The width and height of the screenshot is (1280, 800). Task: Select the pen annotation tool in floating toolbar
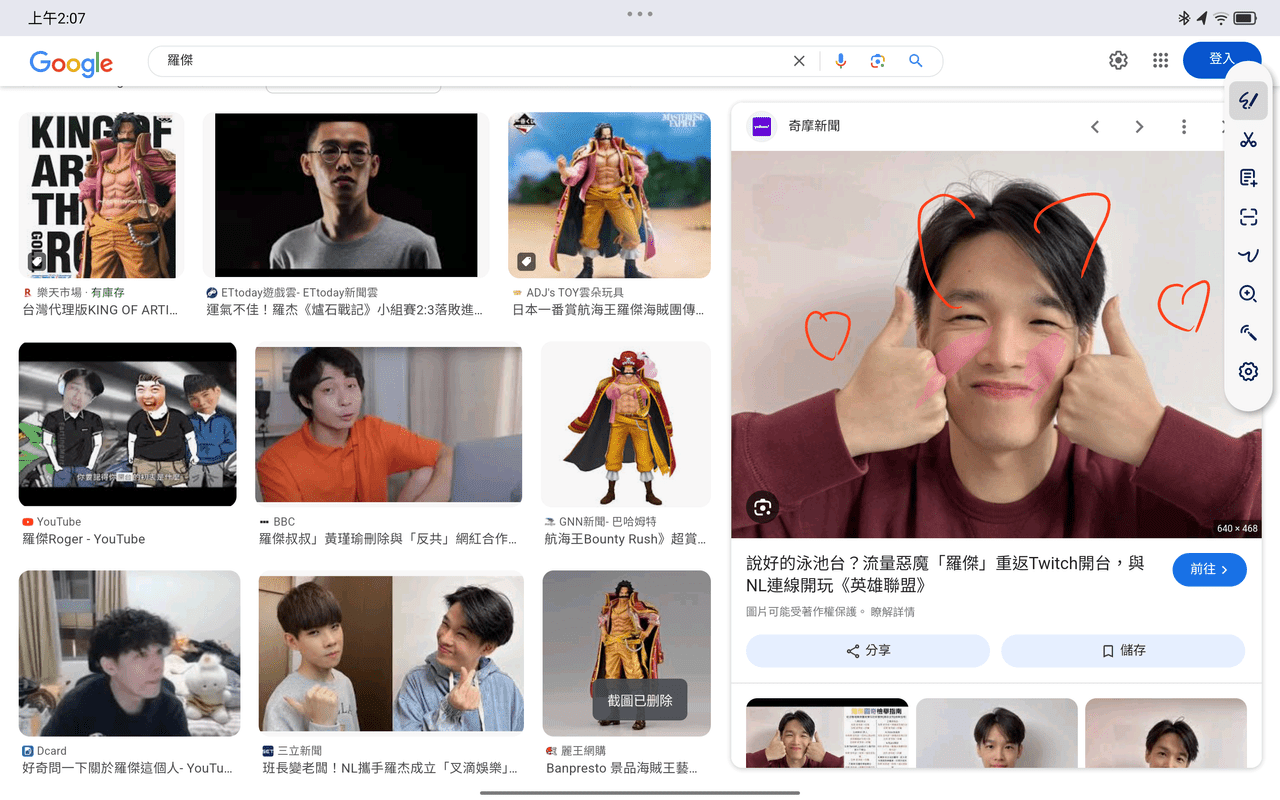pos(1248,101)
